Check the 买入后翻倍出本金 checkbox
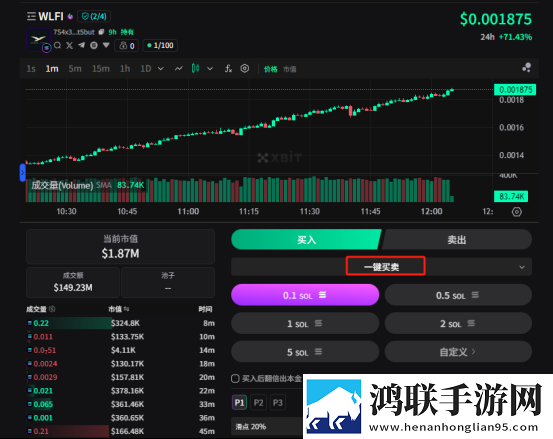 click(x=235, y=379)
